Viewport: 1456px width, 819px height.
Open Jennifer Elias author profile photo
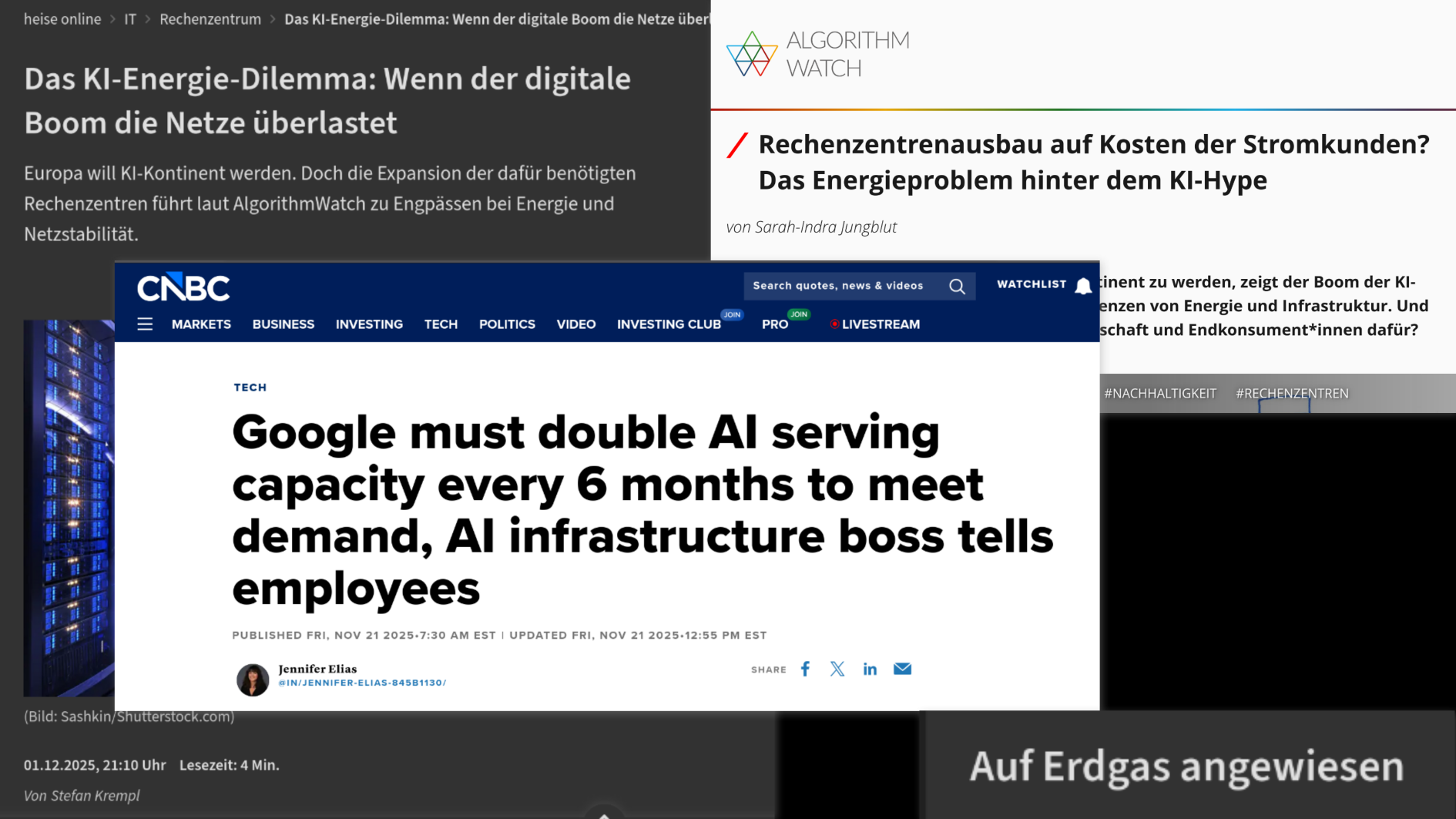pyautogui.click(x=253, y=680)
